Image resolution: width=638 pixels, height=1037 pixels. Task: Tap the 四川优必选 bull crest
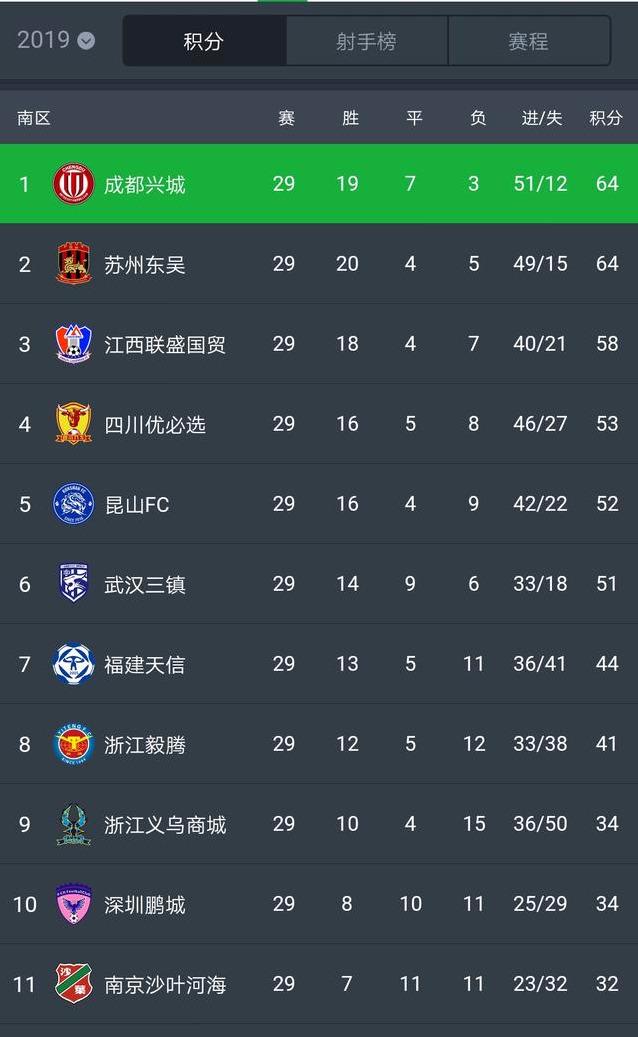73,423
